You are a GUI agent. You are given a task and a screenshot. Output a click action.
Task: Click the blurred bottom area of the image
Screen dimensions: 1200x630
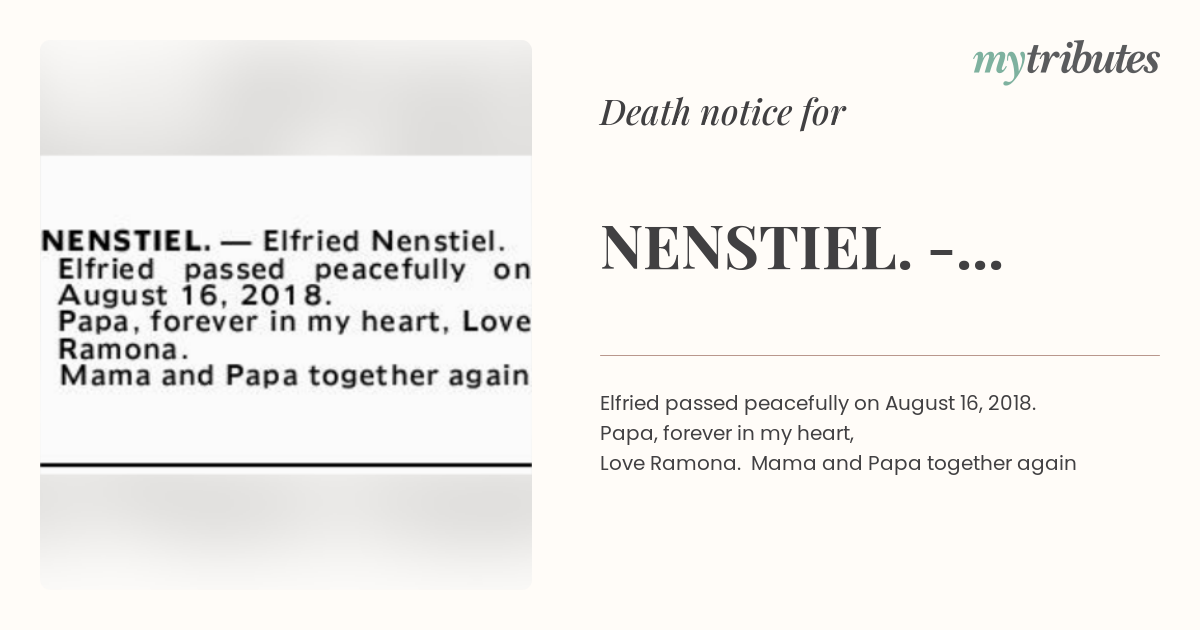[286, 530]
